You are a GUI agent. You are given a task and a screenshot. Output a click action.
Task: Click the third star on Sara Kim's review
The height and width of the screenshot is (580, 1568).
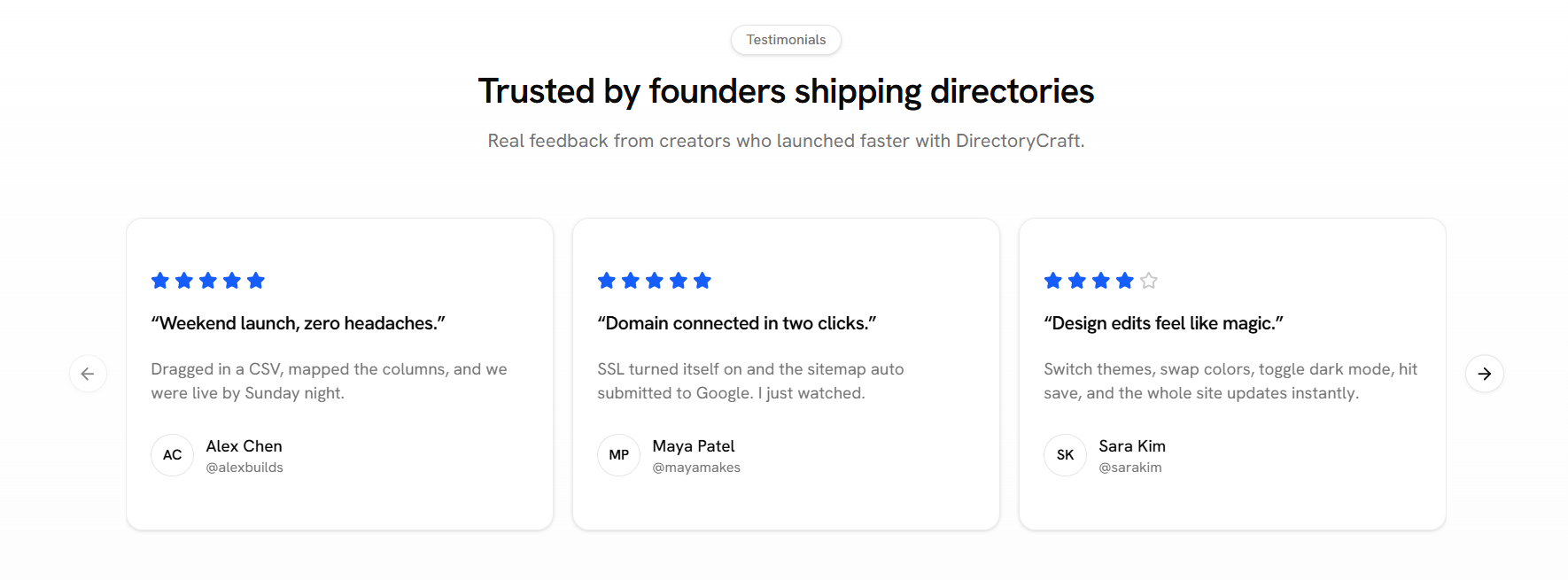click(x=1101, y=281)
